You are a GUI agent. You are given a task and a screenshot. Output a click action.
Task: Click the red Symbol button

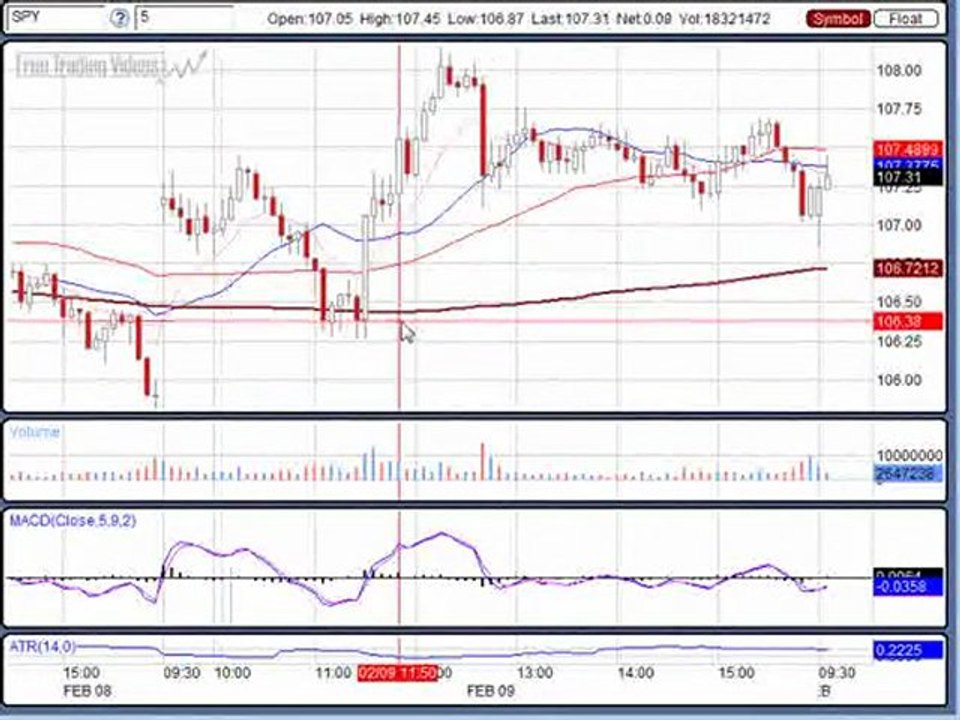tap(838, 18)
